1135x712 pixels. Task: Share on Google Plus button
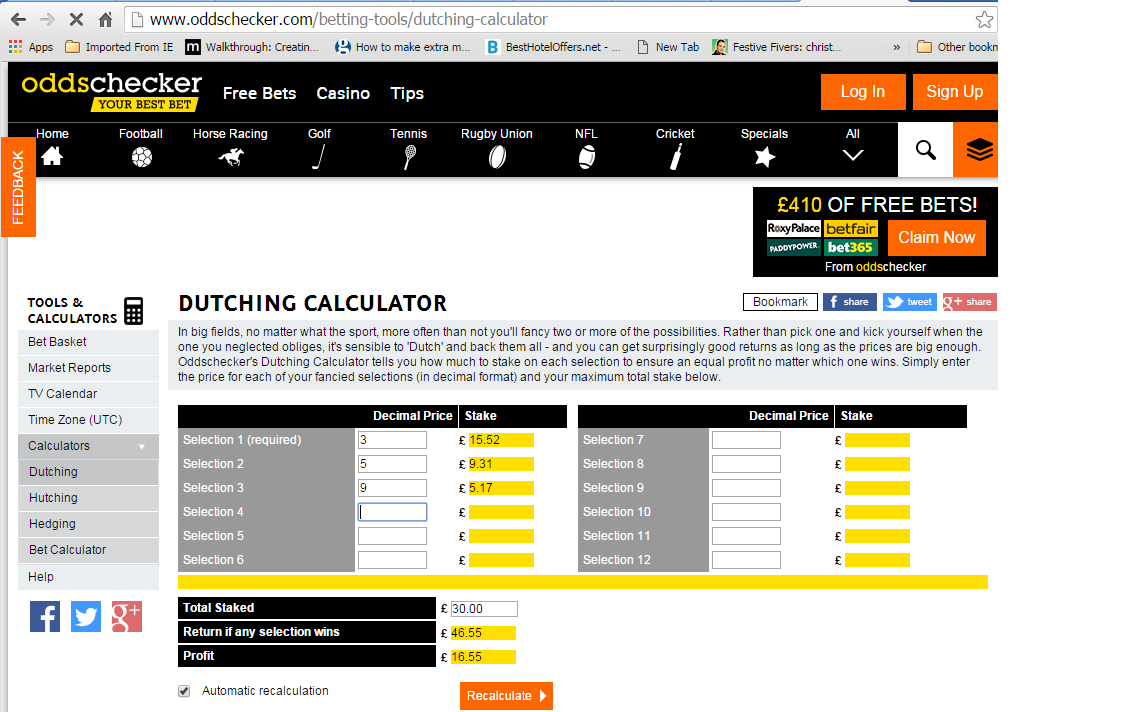(x=969, y=302)
